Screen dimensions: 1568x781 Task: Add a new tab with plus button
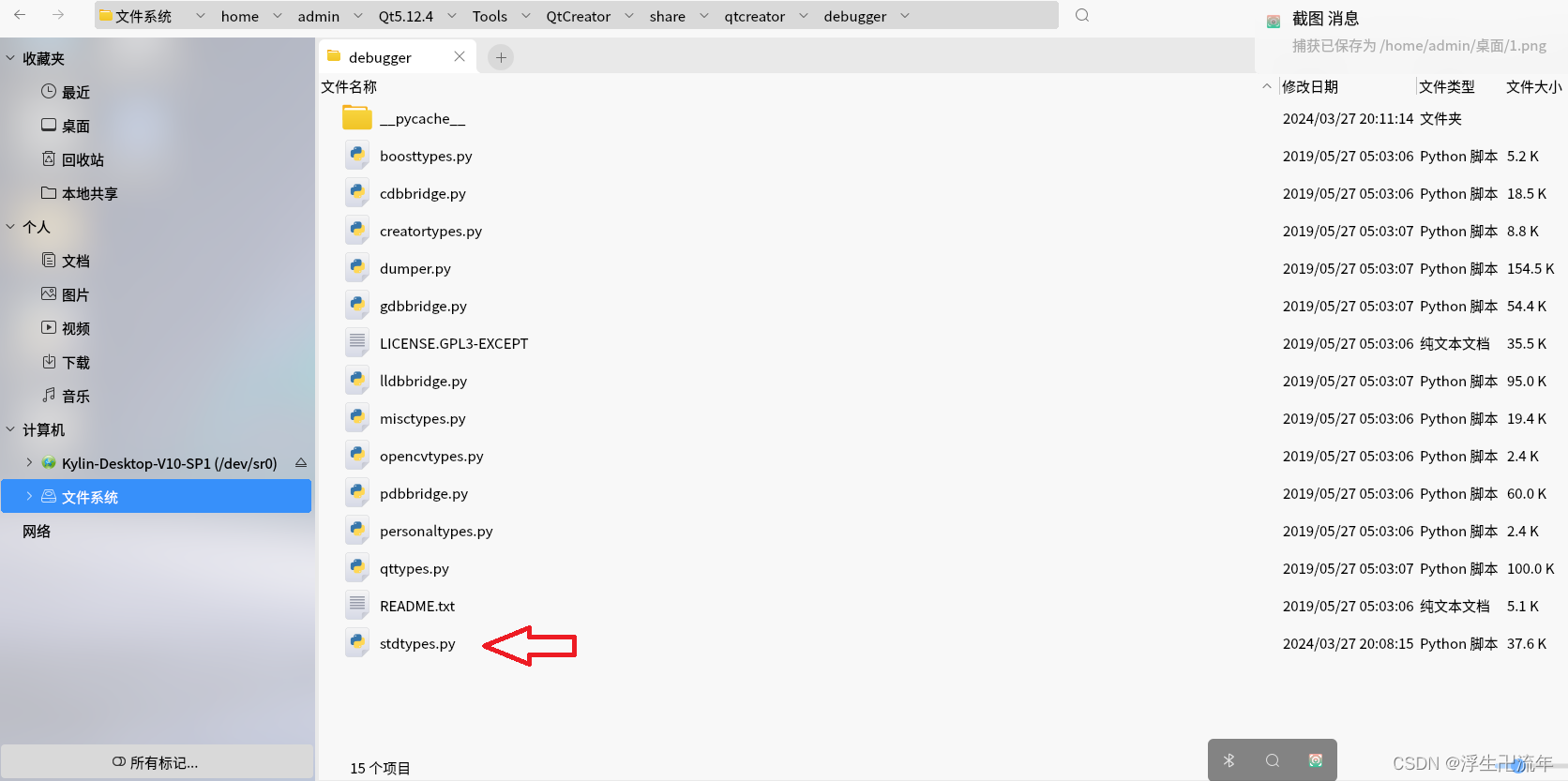pyautogui.click(x=501, y=57)
